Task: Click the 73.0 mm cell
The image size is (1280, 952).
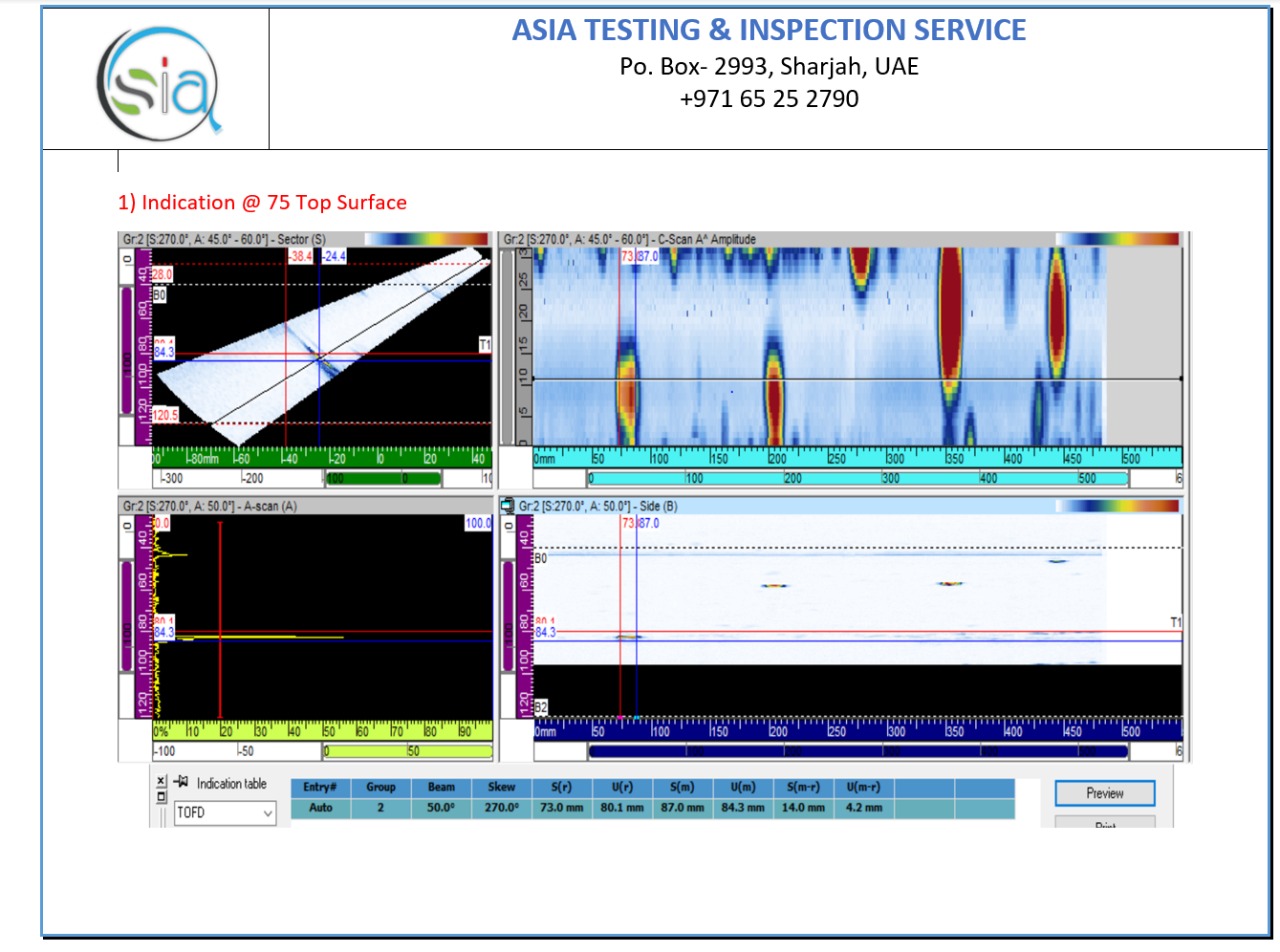Action: pyautogui.click(x=562, y=808)
